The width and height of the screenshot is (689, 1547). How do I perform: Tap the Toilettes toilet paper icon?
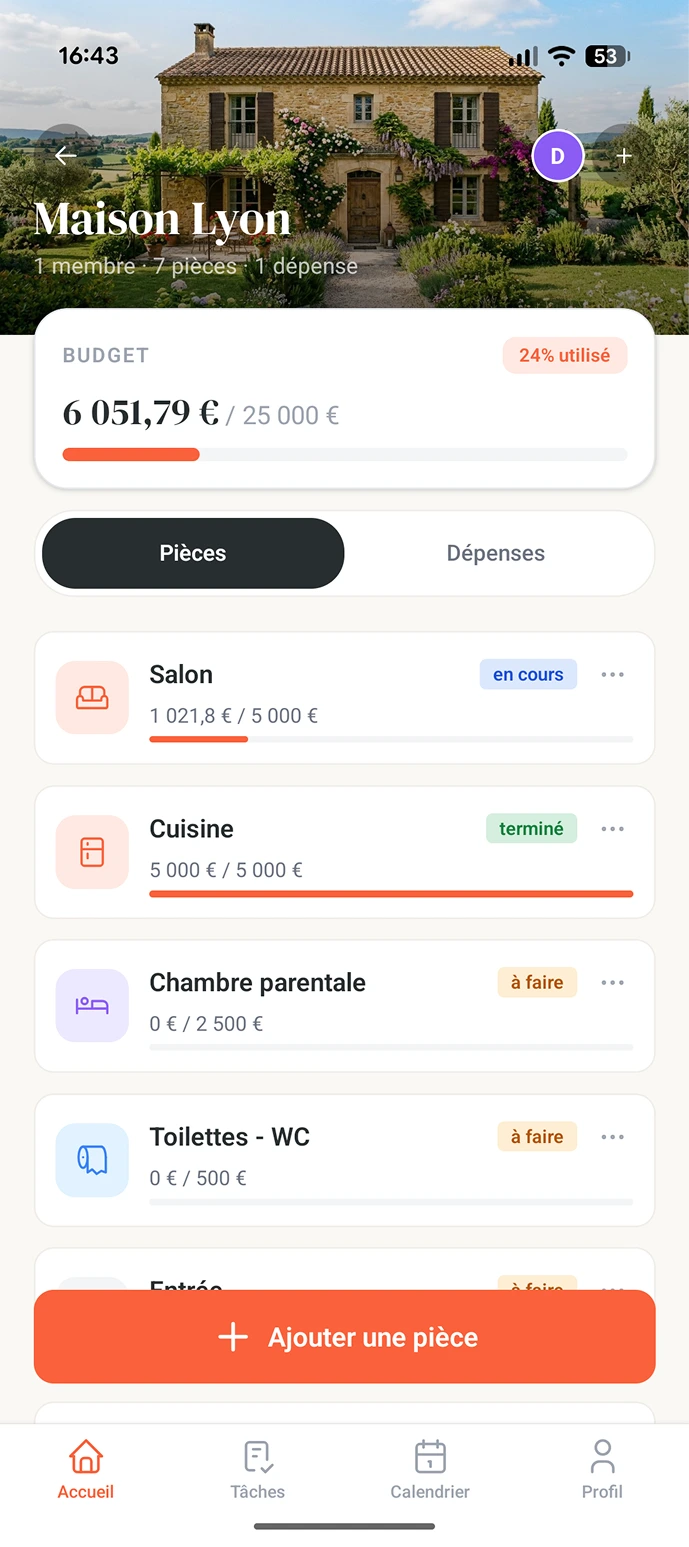coord(92,1160)
